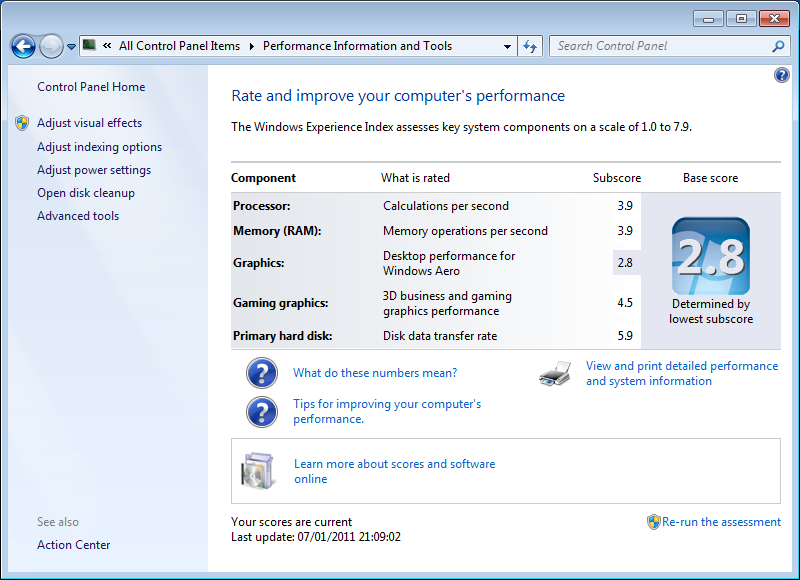Open Adjust power settings
Screen dimensions: 800x580
[94, 170]
